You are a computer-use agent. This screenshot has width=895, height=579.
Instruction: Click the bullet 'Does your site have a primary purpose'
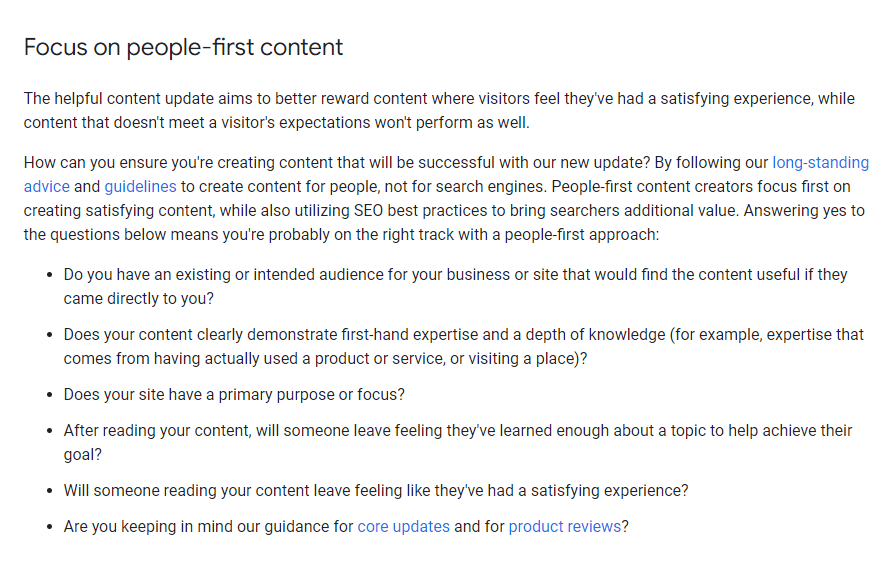pyautogui.click(x=234, y=395)
